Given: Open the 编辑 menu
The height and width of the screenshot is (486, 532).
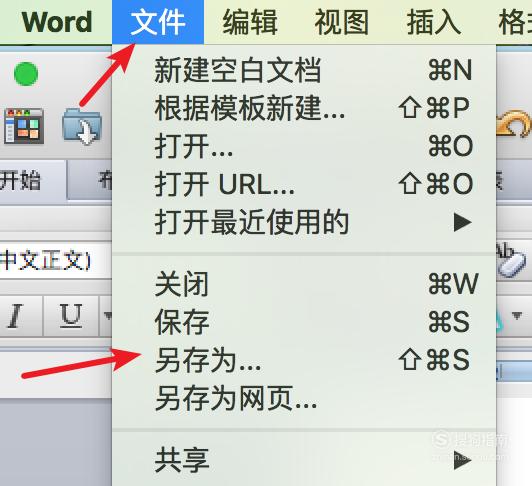Looking at the screenshot, I should point(250,22).
